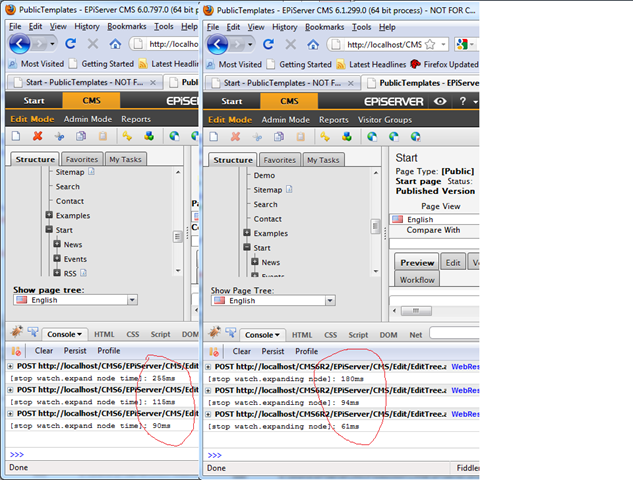Click the WebRes source link in console

point(465,367)
